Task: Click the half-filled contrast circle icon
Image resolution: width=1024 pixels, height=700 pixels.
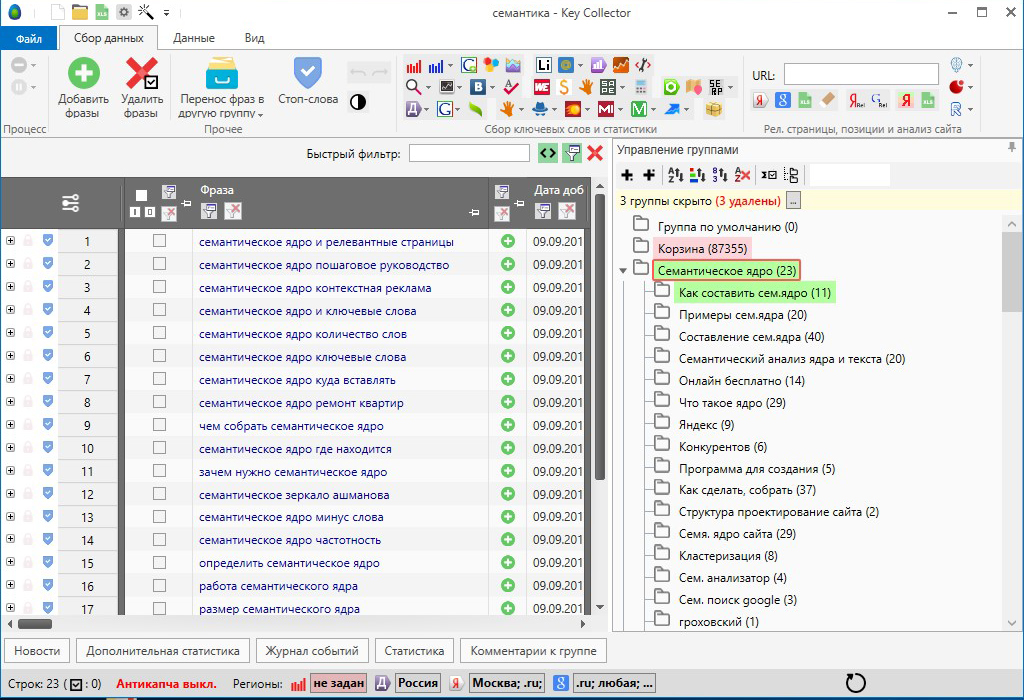Action: coord(358,102)
